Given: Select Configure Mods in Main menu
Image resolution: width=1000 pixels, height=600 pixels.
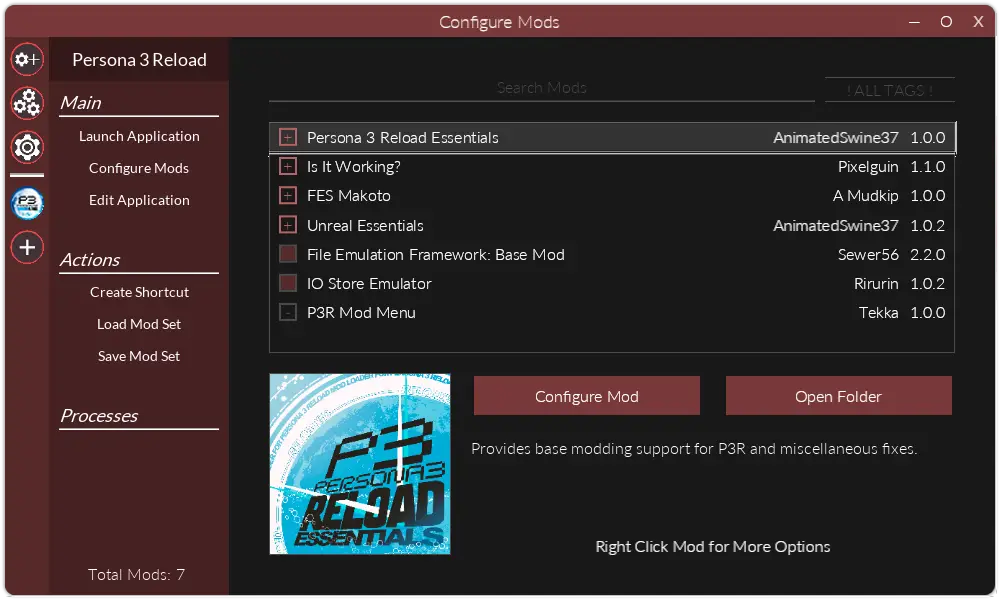Looking at the screenshot, I should click(139, 168).
